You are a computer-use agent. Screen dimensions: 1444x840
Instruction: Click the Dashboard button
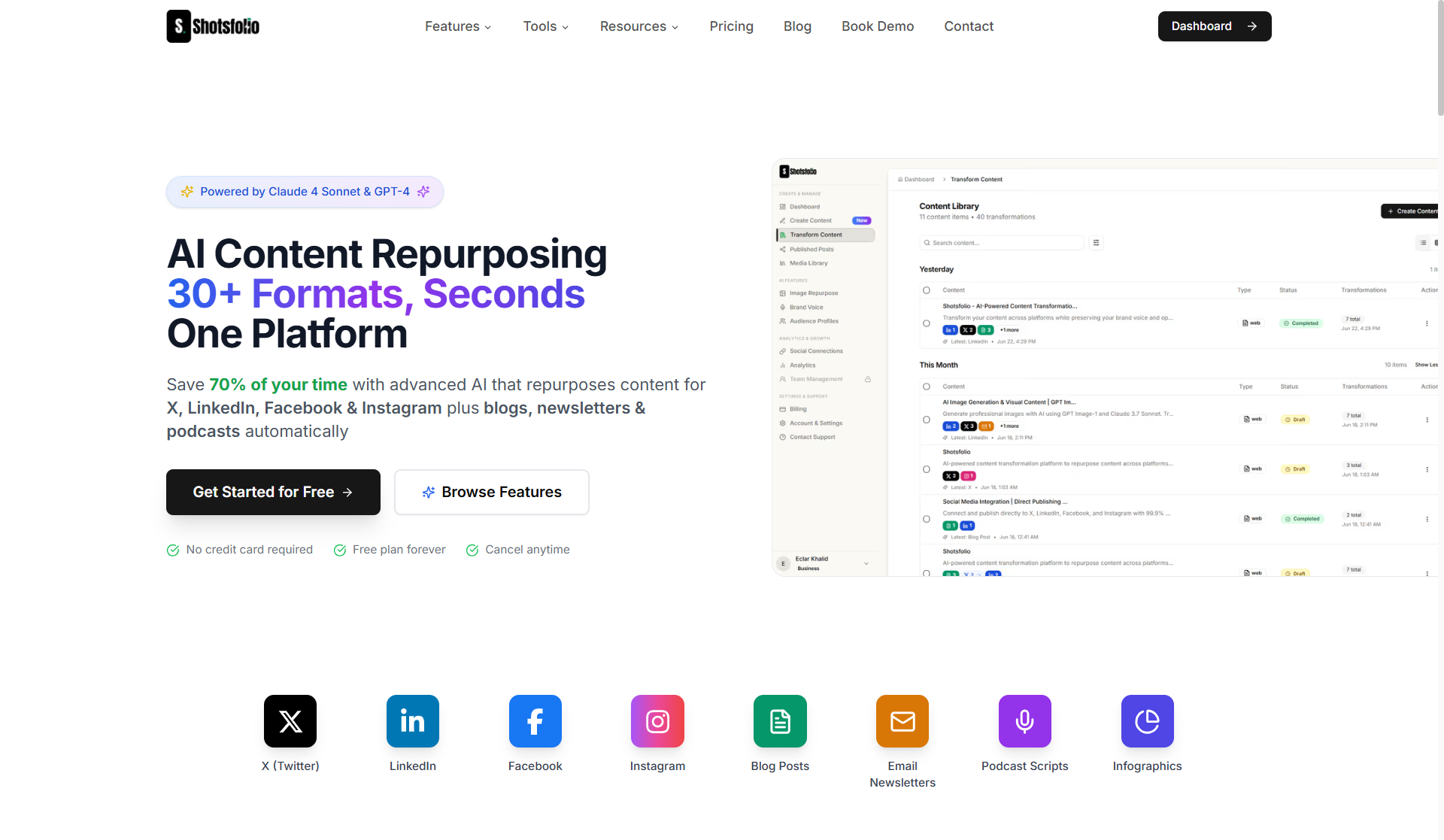pos(1214,26)
